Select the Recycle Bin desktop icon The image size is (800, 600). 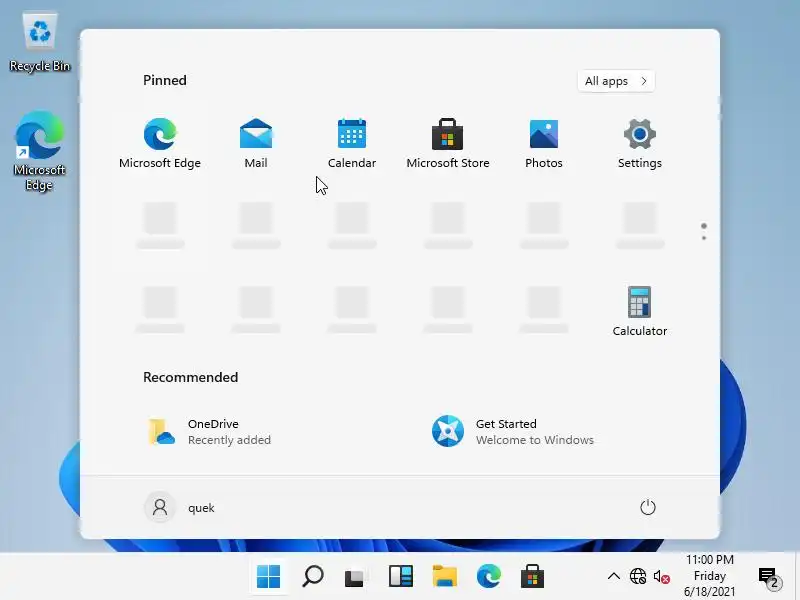click(40, 42)
